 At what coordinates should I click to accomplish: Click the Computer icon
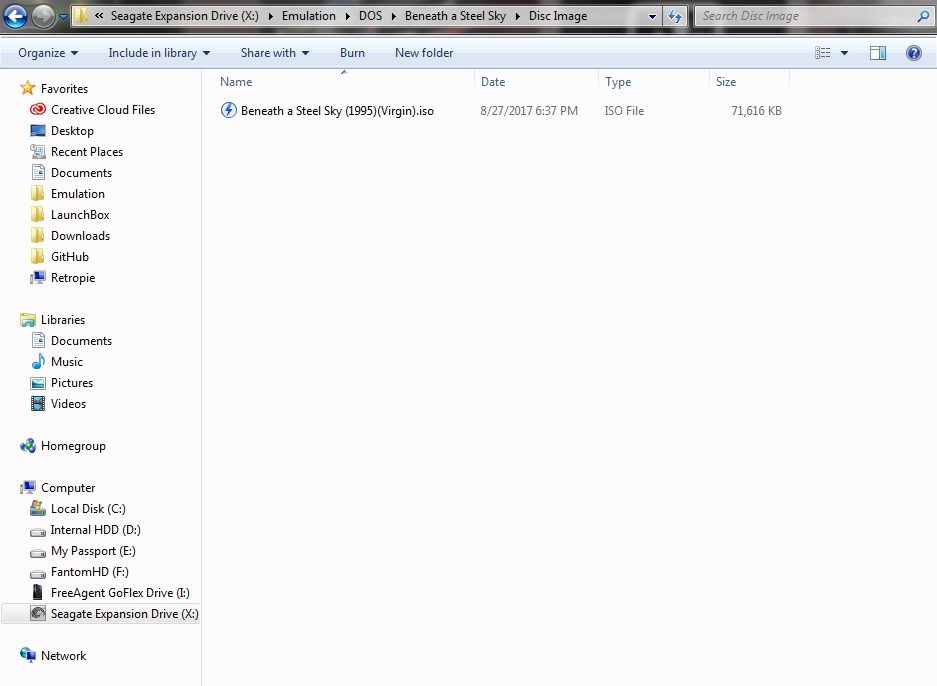coord(27,488)
